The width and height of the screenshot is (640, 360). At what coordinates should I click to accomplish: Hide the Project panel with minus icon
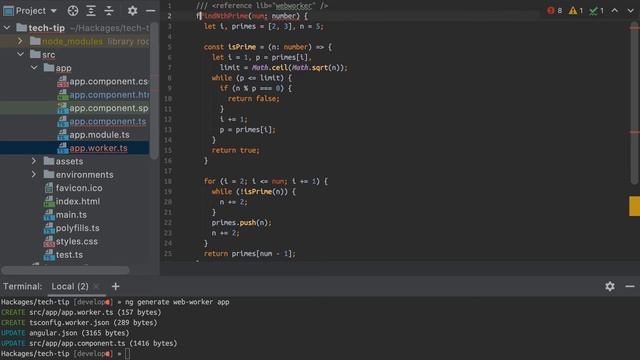click(151, 11)
